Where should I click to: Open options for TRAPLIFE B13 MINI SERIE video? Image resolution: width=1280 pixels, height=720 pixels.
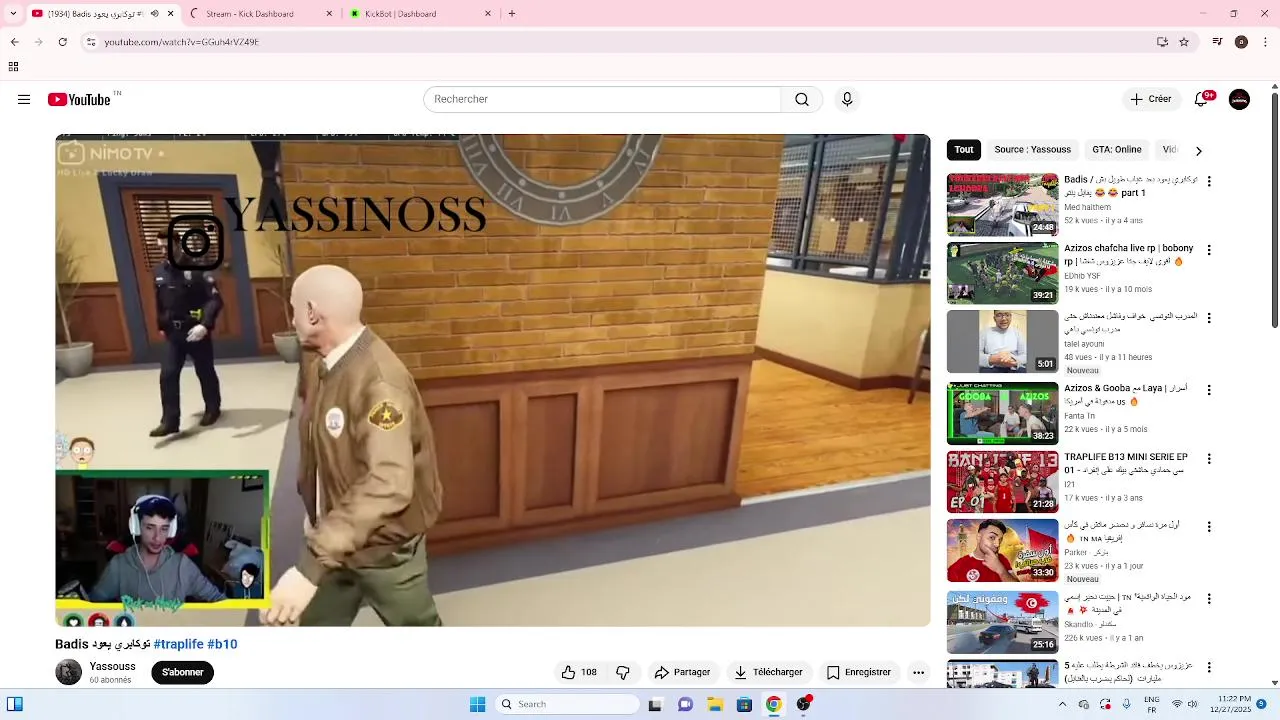1209,458
